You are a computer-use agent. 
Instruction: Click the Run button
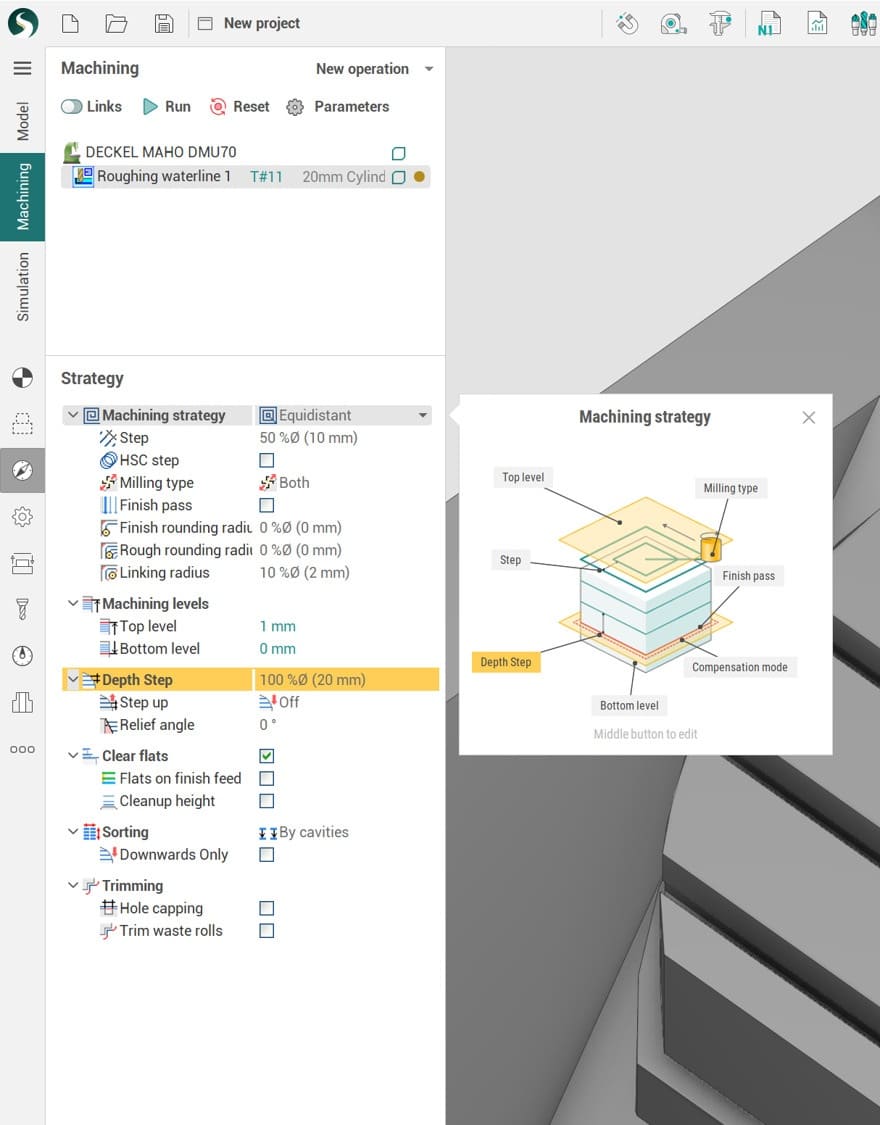[166, 107]
